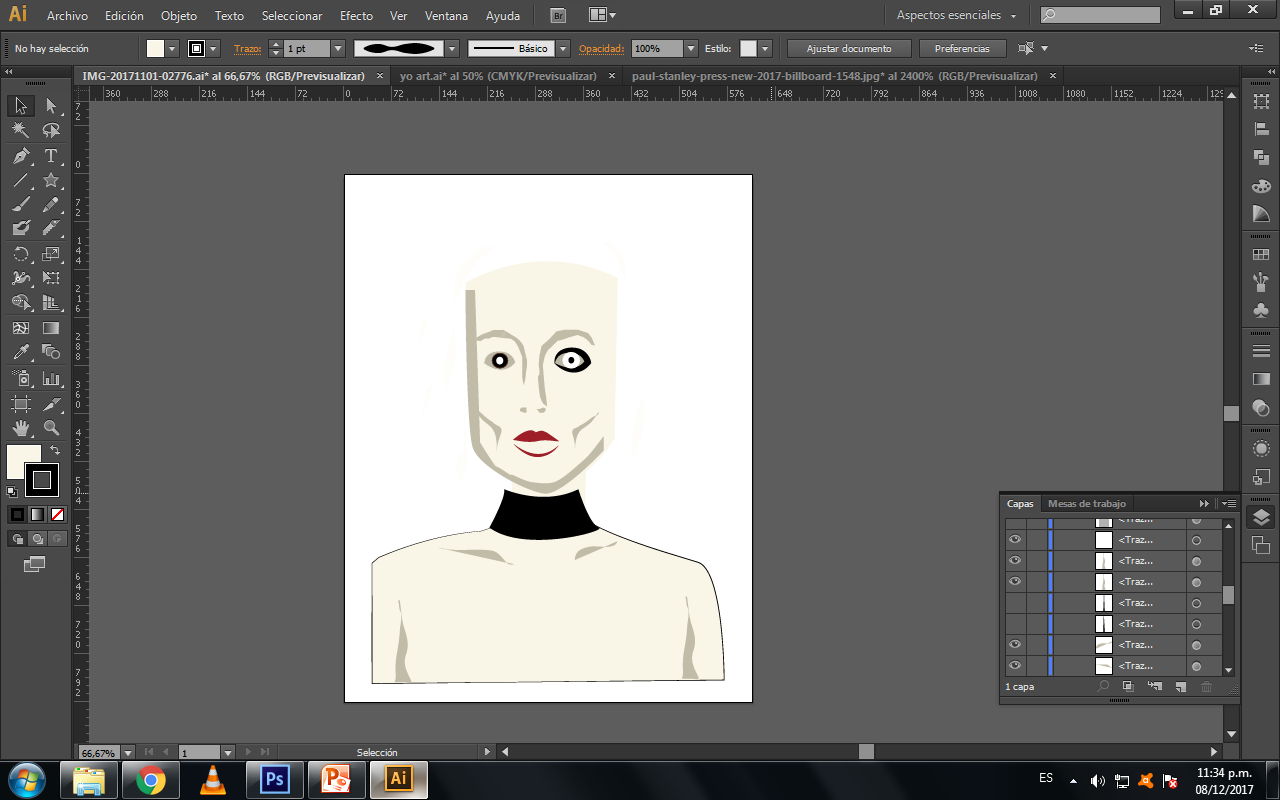Pick the Pen tool
The image size is (1280, 800).
click(x=20, y=156)
